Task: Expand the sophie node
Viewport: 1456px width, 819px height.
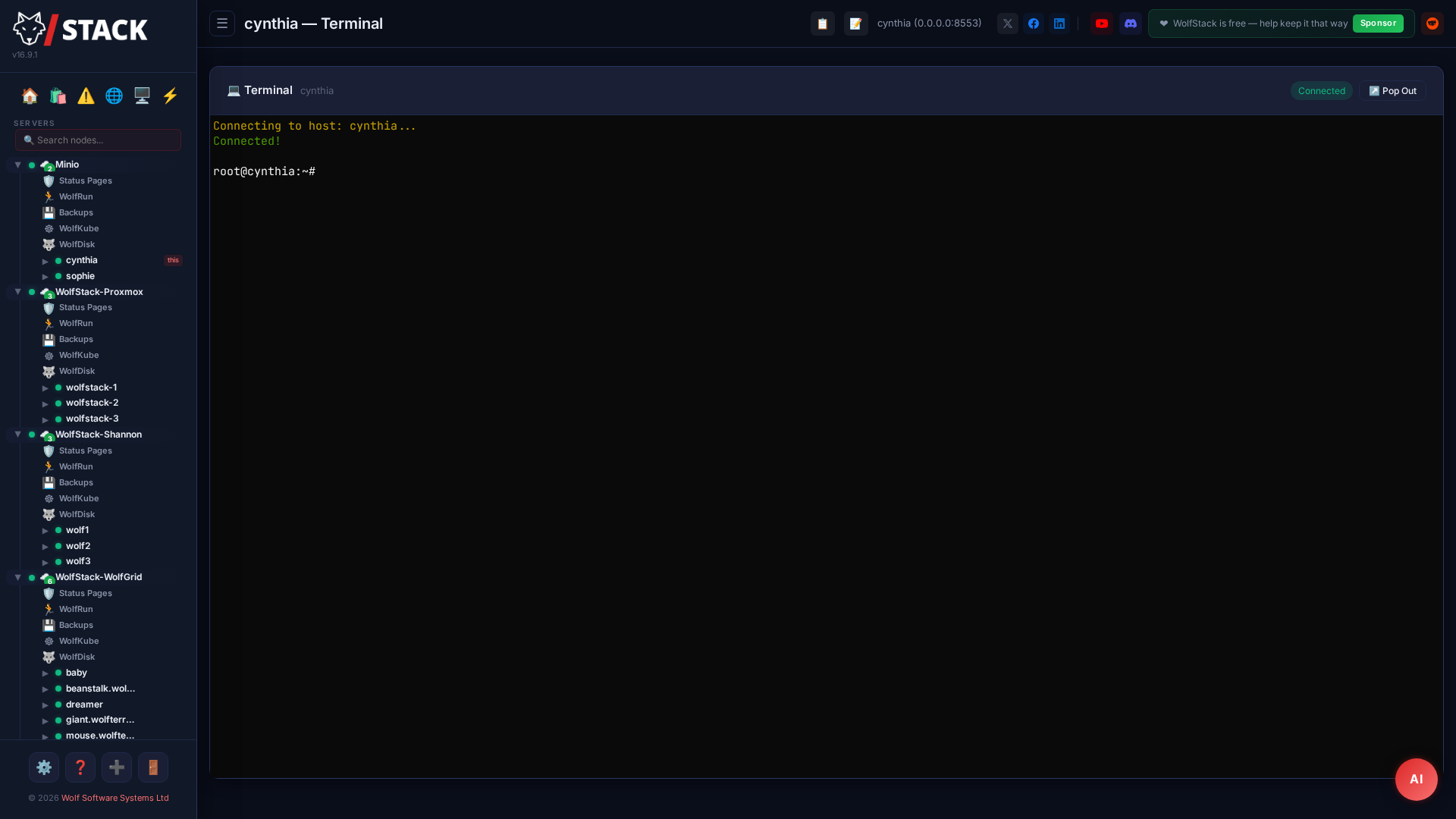Action: click(45, 277)
